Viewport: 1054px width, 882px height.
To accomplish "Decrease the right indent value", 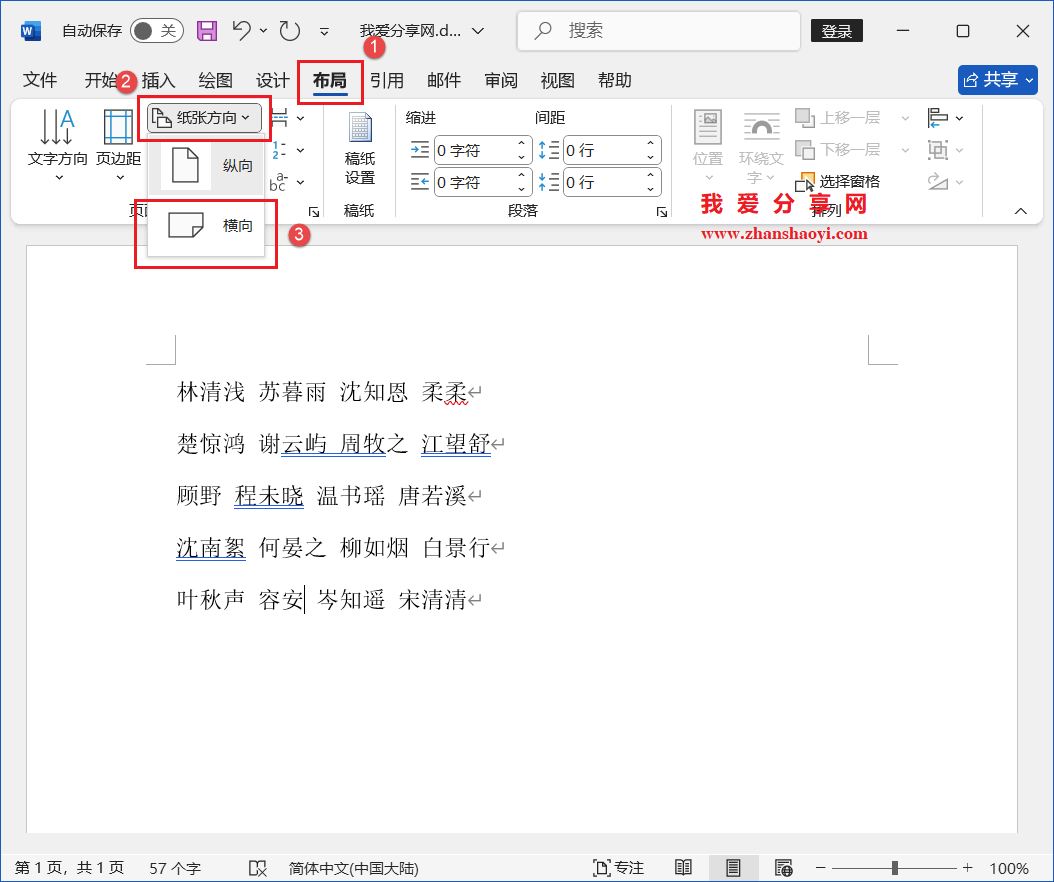I will pyautogui.click(x=522, y=189).
